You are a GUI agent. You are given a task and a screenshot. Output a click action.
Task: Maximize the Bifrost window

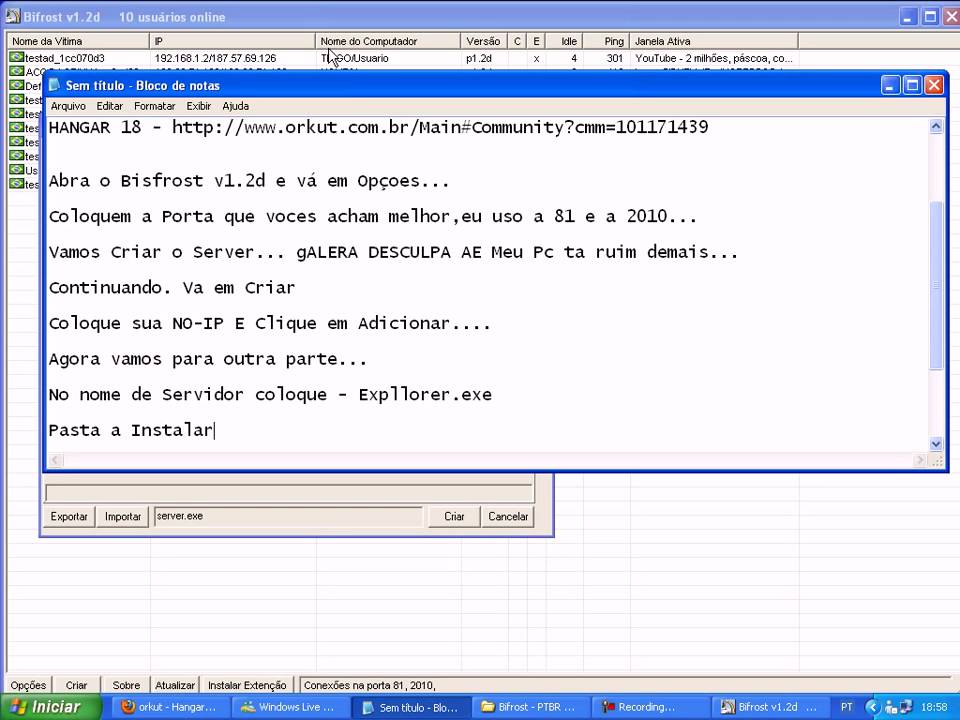(x=931, y=17)
